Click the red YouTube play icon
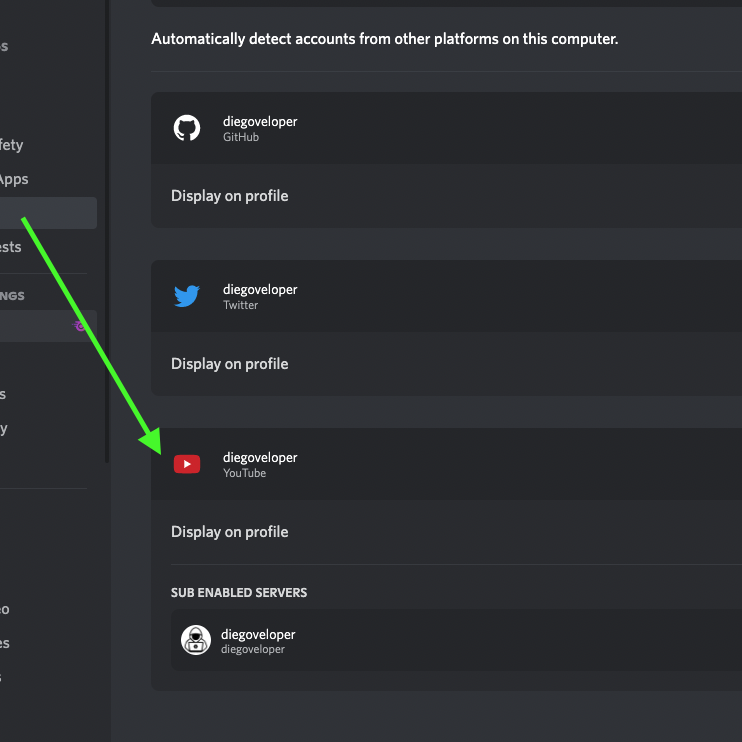Viewport: 742px width, 742px height. pyautogui.click(x=187, y=464)
